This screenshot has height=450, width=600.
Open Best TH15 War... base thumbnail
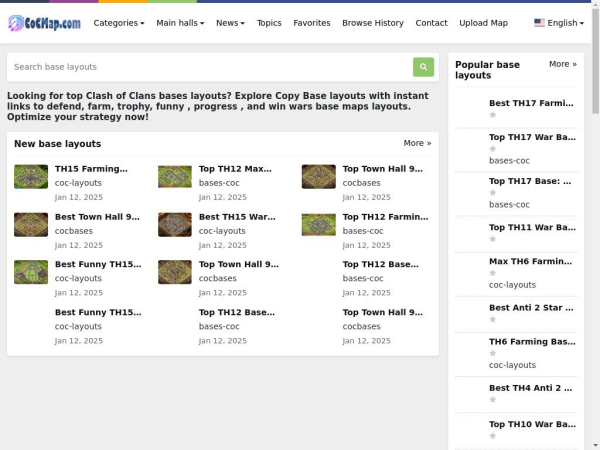(175, 225)
